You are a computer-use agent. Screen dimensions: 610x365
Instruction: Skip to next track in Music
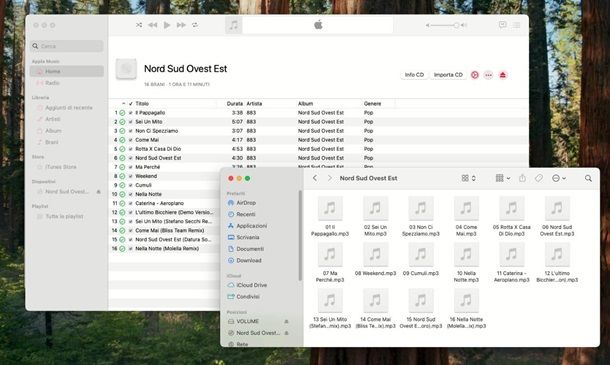[x=181, y=25]
